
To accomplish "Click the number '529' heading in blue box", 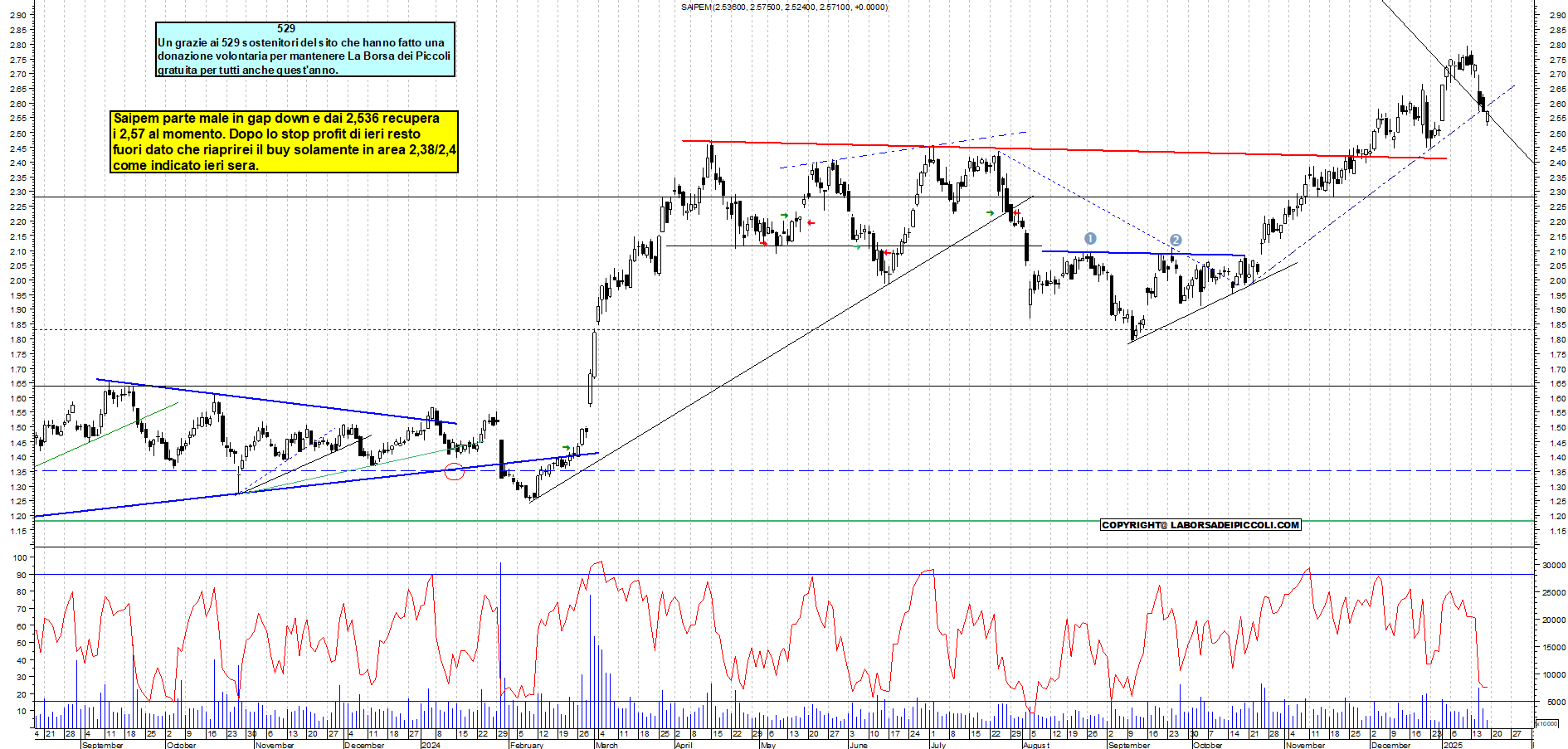I will 286,29.
